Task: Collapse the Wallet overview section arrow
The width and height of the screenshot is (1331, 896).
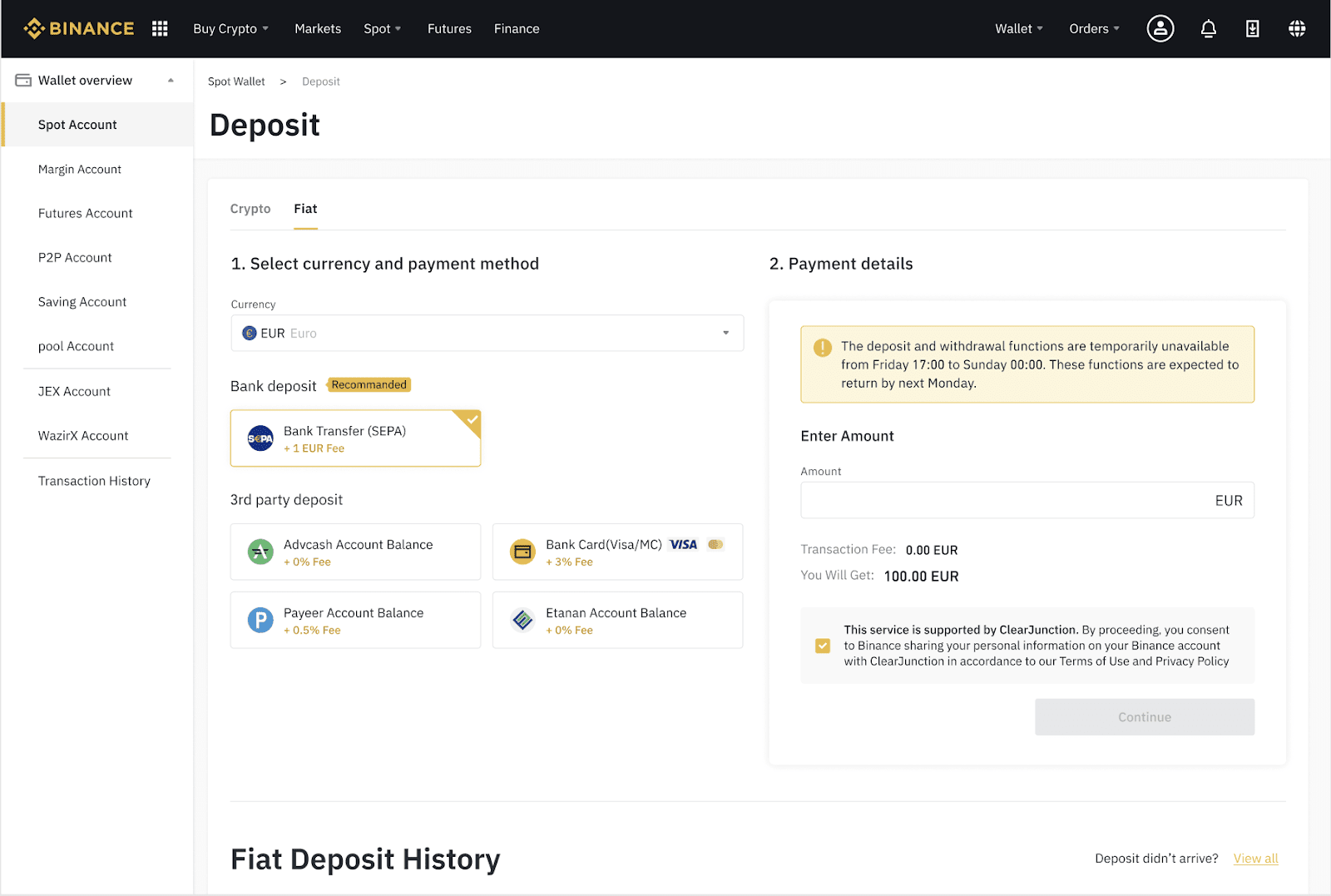Action: click(x=171, y=81)
